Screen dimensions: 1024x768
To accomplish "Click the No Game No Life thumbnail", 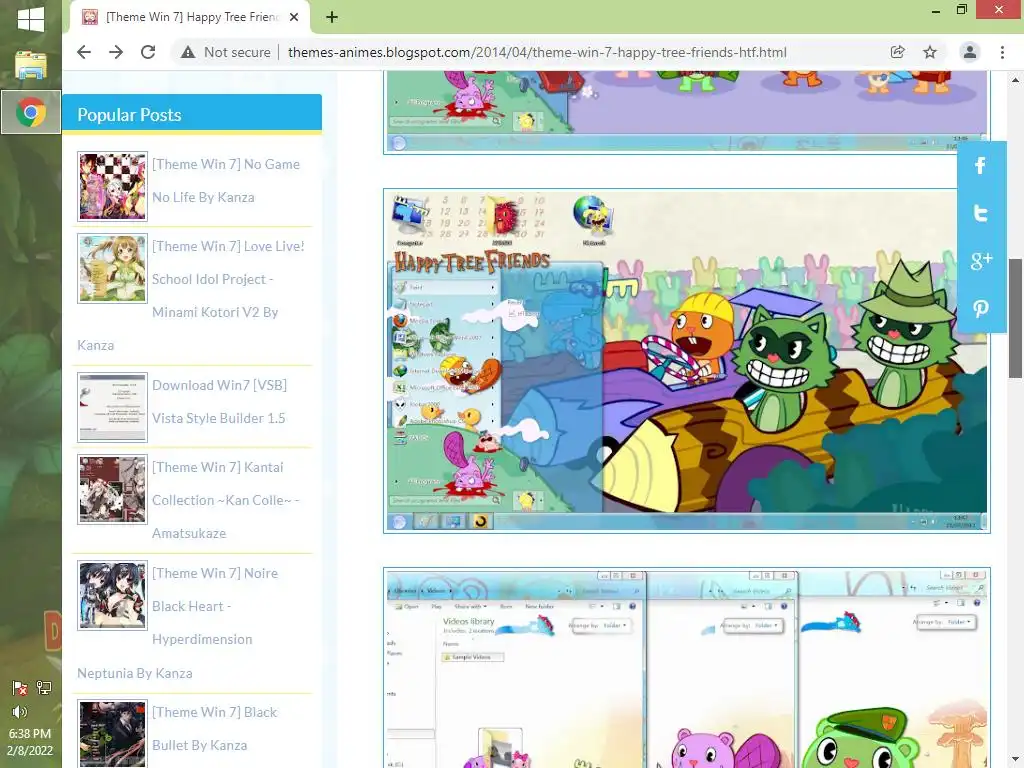I will coord(112,186).
